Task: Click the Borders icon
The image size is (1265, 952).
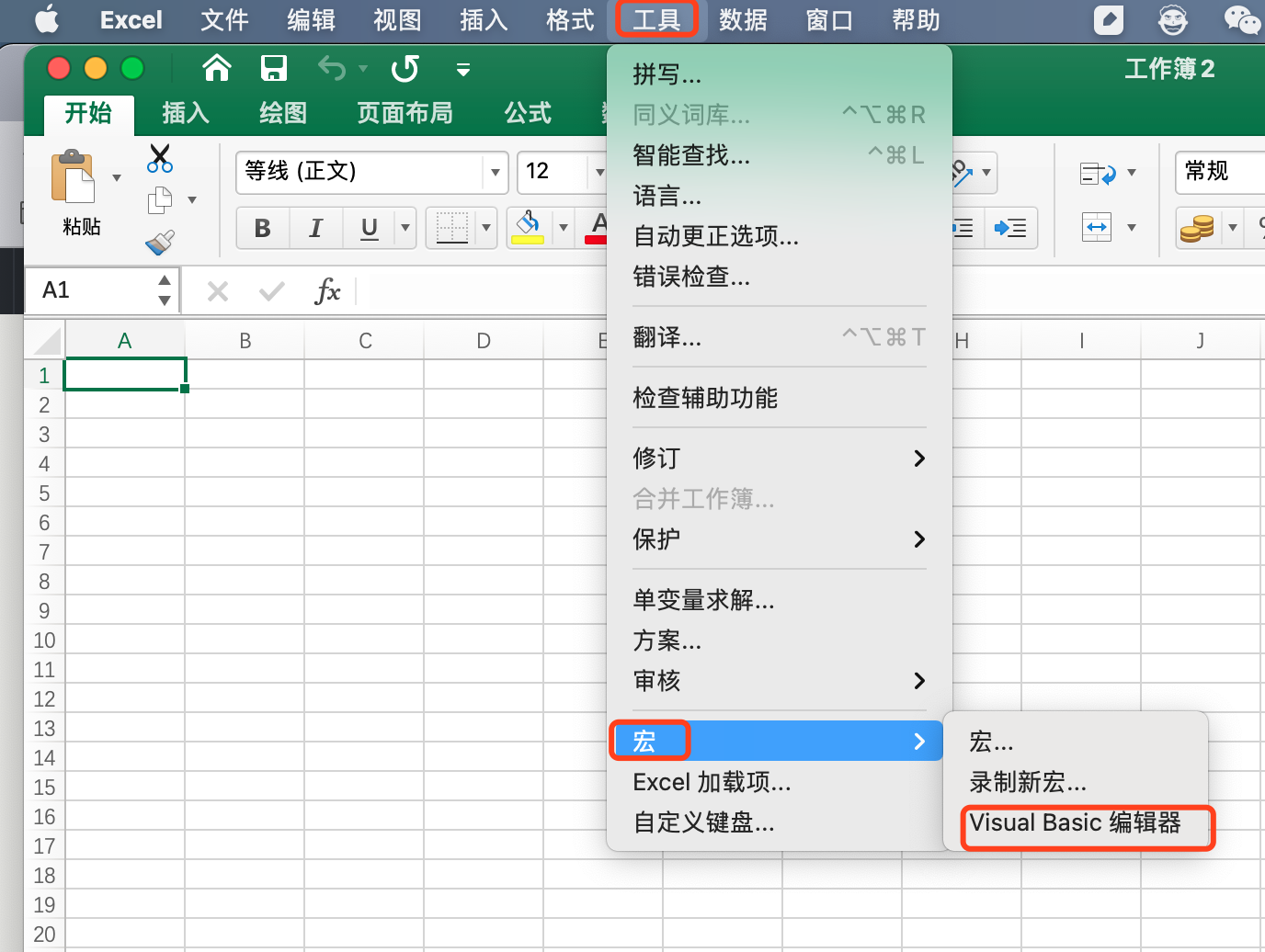Action: (x=452, y=228)
